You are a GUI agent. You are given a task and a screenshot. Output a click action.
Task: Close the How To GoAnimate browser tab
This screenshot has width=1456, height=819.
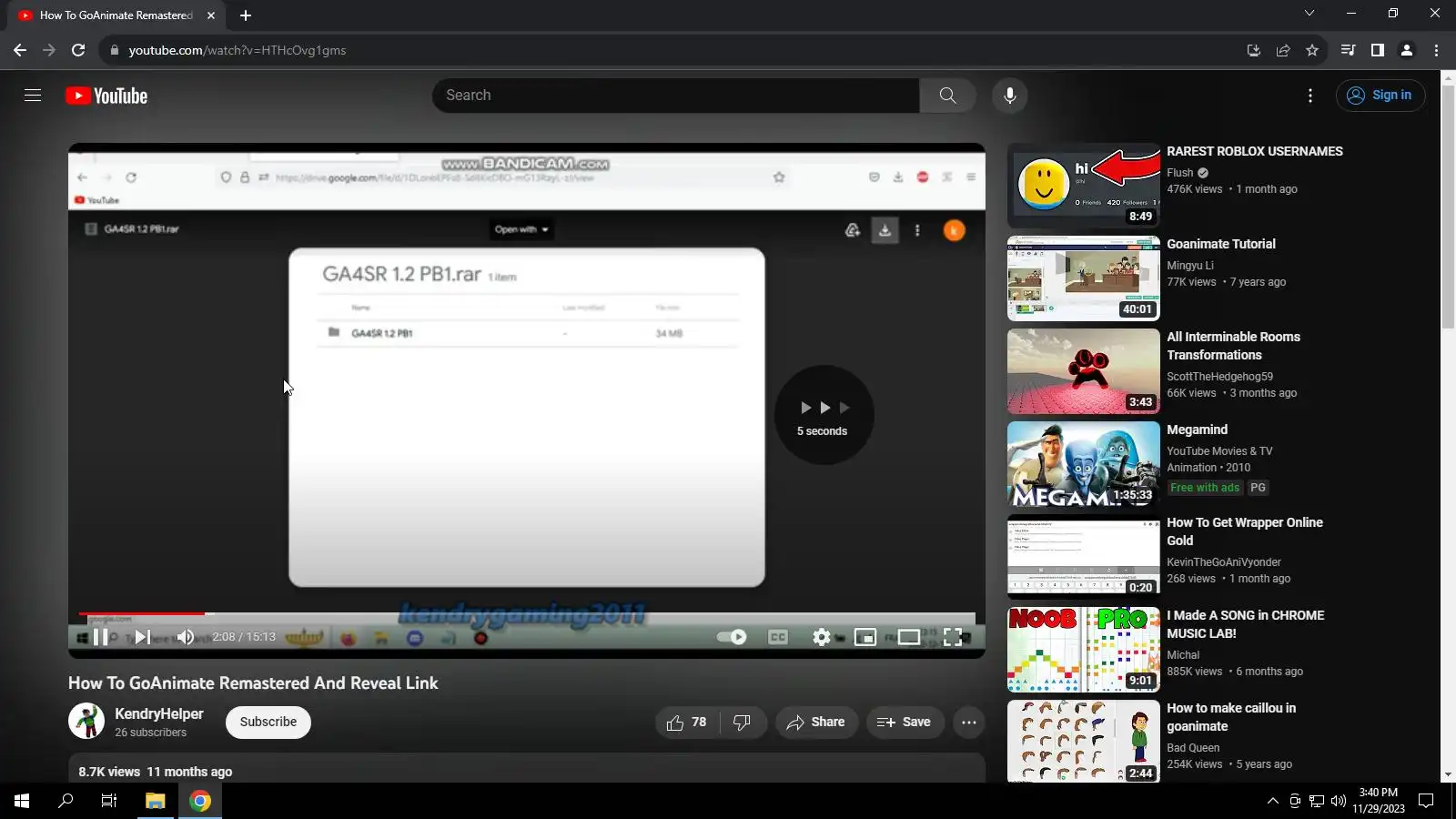pyautogui.click(x=211, y=15)
